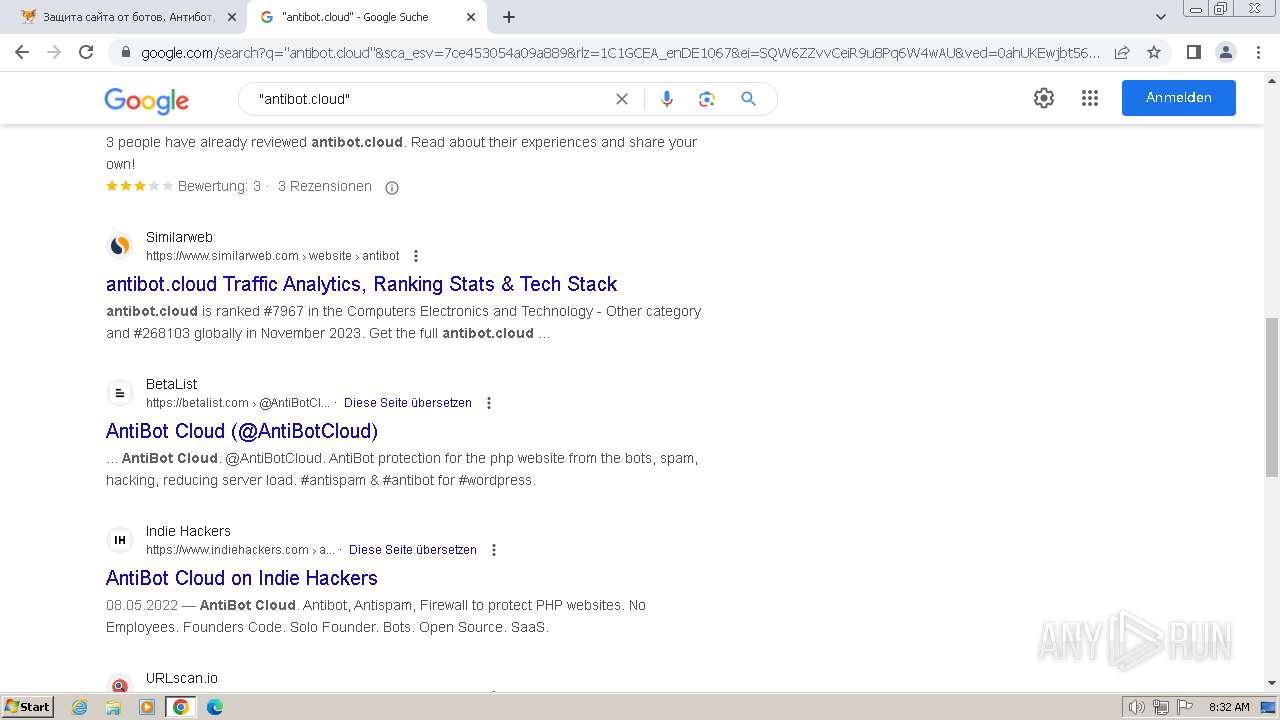1280x720 pixels.
Task: Open the Windows Start menu
Action: 27,706
